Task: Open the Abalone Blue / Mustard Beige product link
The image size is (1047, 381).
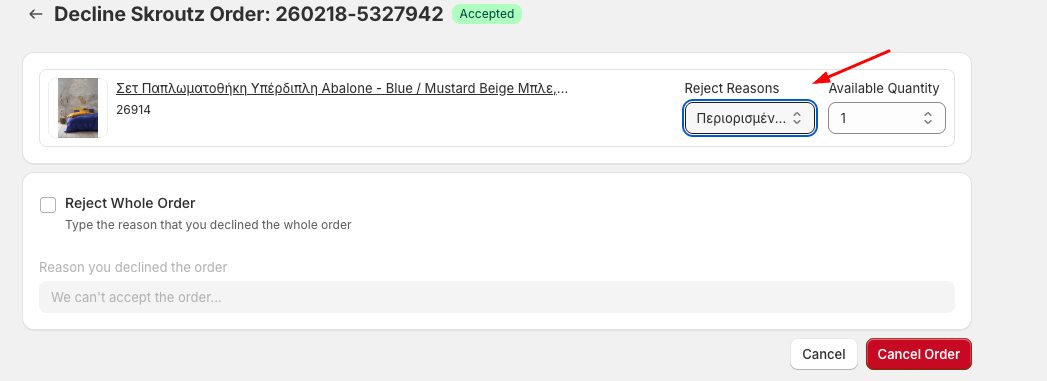Action: 342,89
